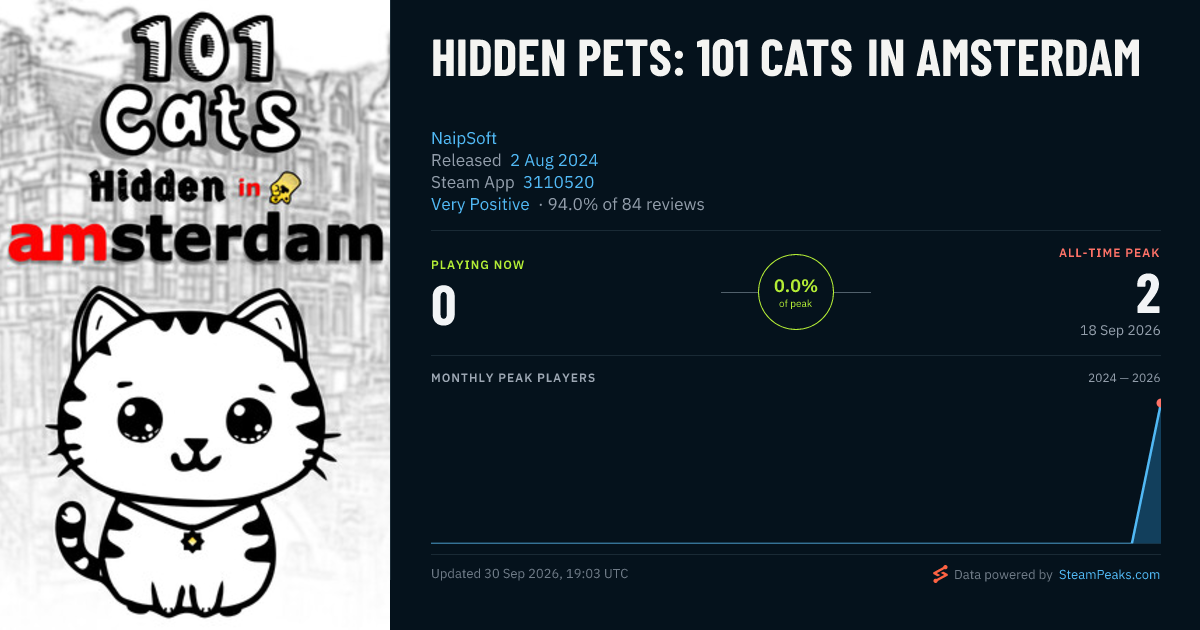This screenshot has width=1200, height=630.
Task: Click the release date 2 Aug 2024
Action: pos(554,160)
